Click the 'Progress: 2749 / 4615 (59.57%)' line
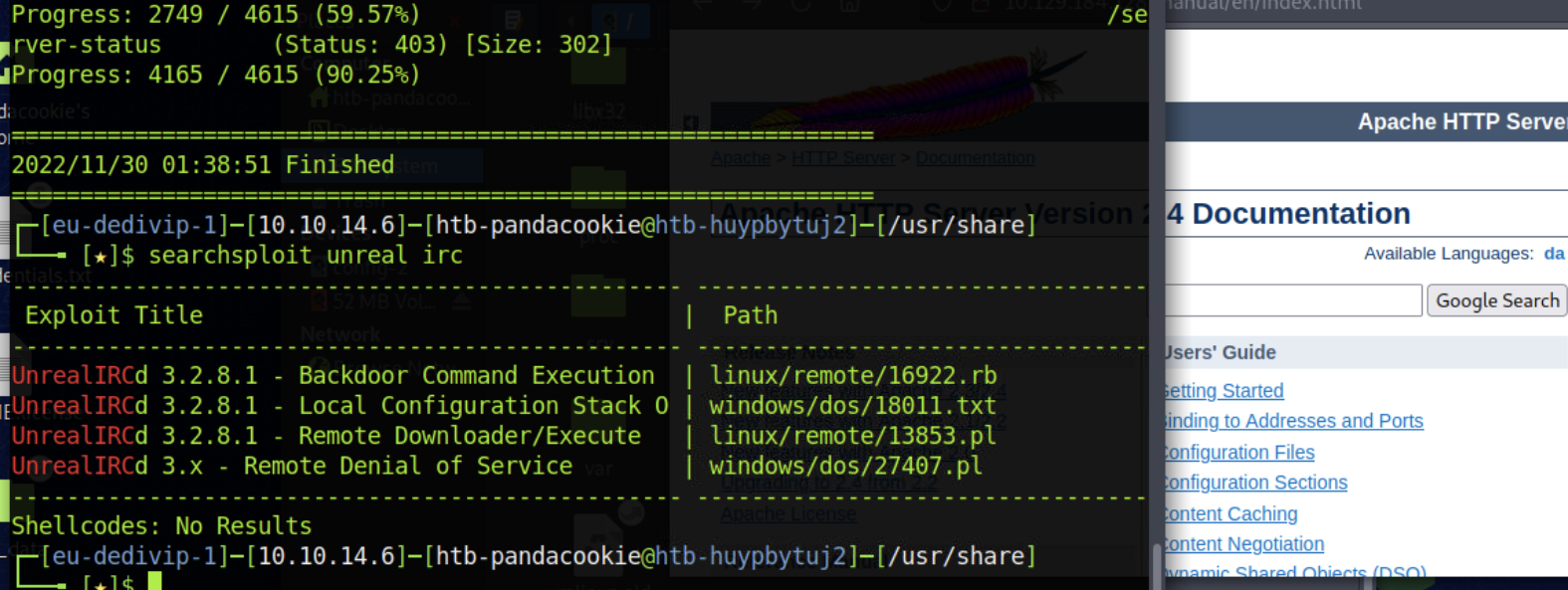This screenshot has width=1568, height=590. pyautogui.click(x=216, y=15)
